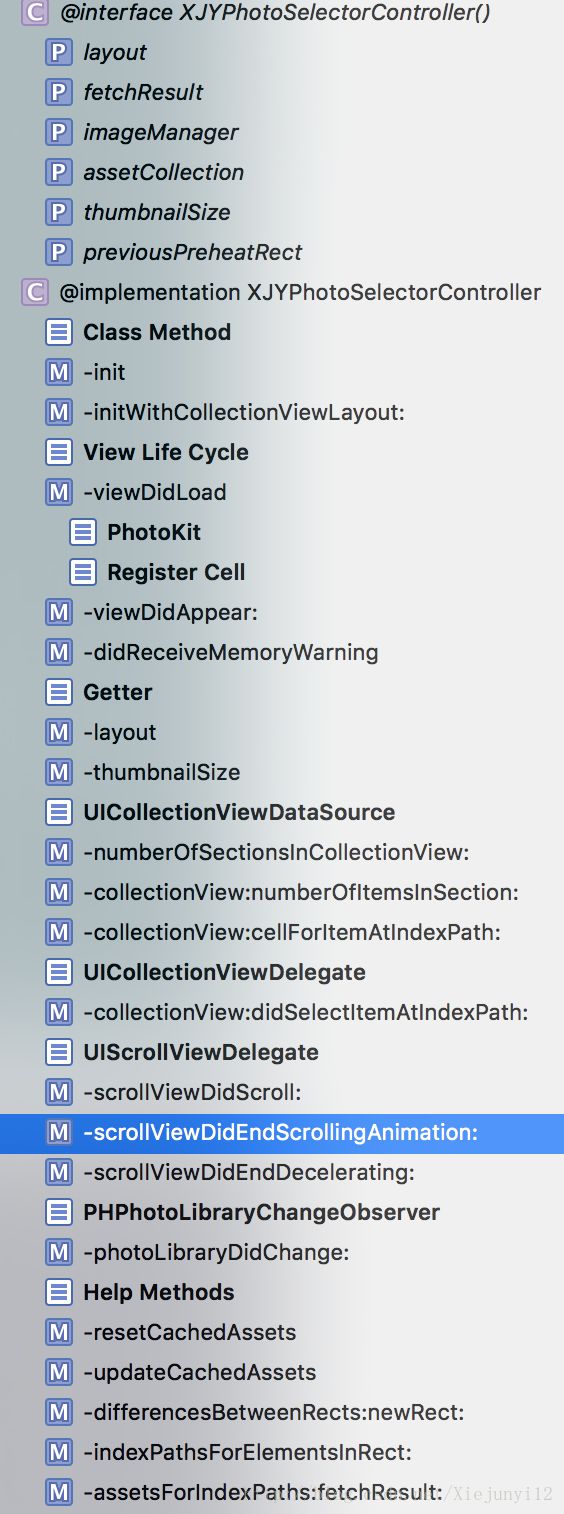The width and height of the screenshot is (564, 1514).
Task: Click the C icon beside @interface XJYPhotoSelectorController()
Action: click(35, 13)
